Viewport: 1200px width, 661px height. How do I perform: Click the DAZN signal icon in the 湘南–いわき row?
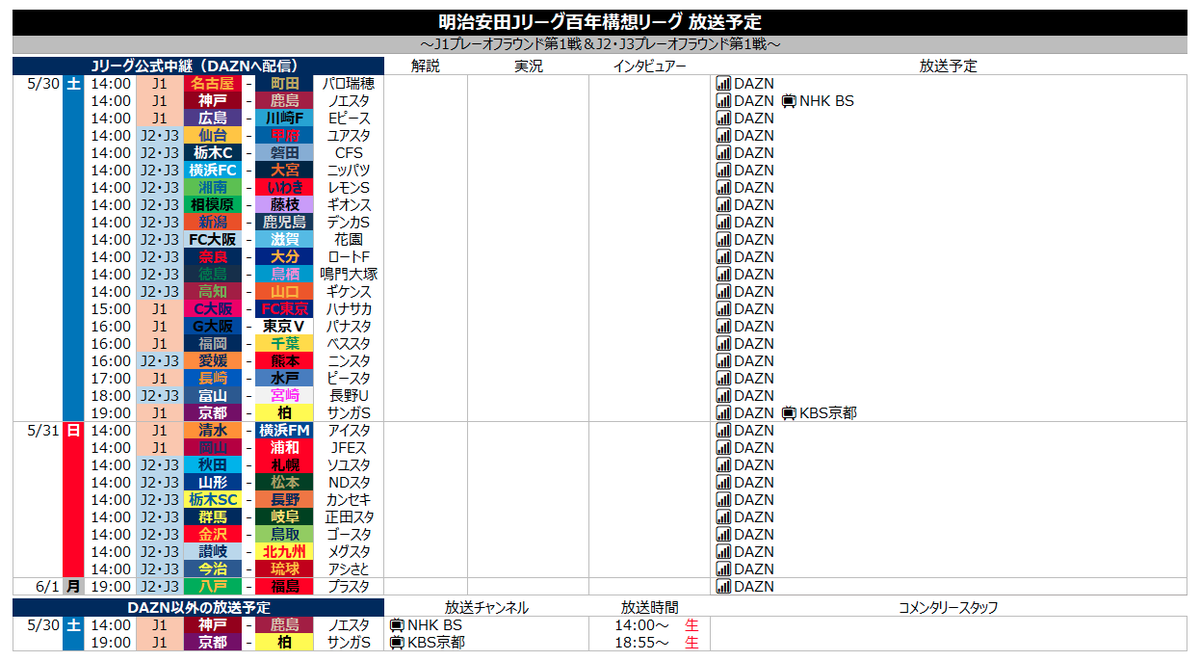click(724, 187)
